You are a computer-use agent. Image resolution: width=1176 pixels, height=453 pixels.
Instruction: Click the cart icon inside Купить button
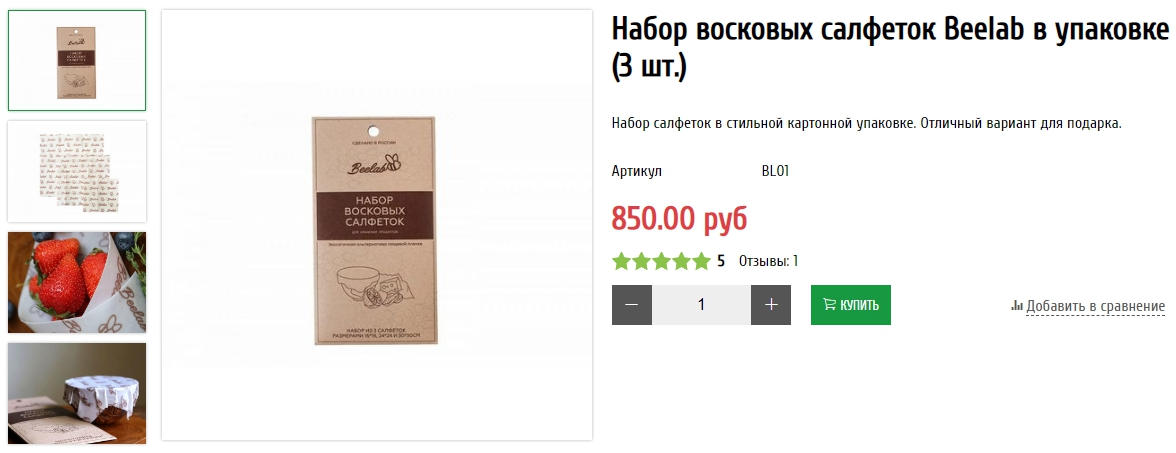pyautogui.click(x=830, y=304)
